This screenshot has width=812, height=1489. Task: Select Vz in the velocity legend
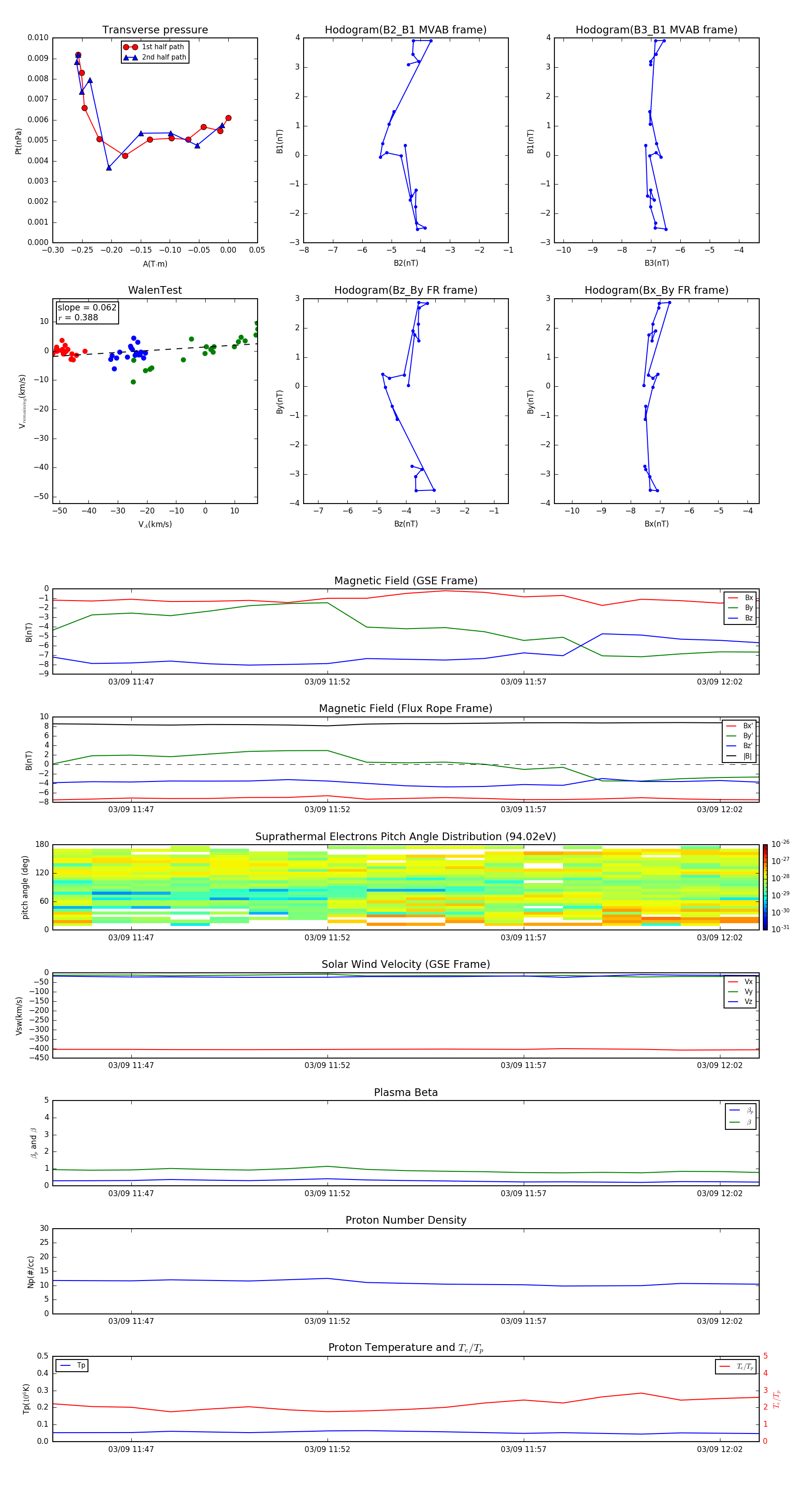click(x=740, y=1002)
